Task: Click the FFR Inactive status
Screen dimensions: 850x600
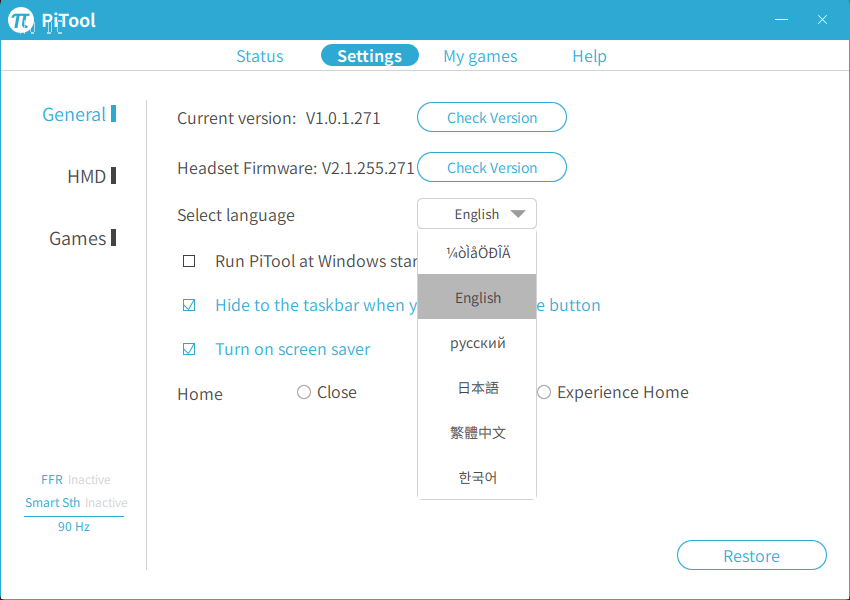Action: click(x=75, y=480)
